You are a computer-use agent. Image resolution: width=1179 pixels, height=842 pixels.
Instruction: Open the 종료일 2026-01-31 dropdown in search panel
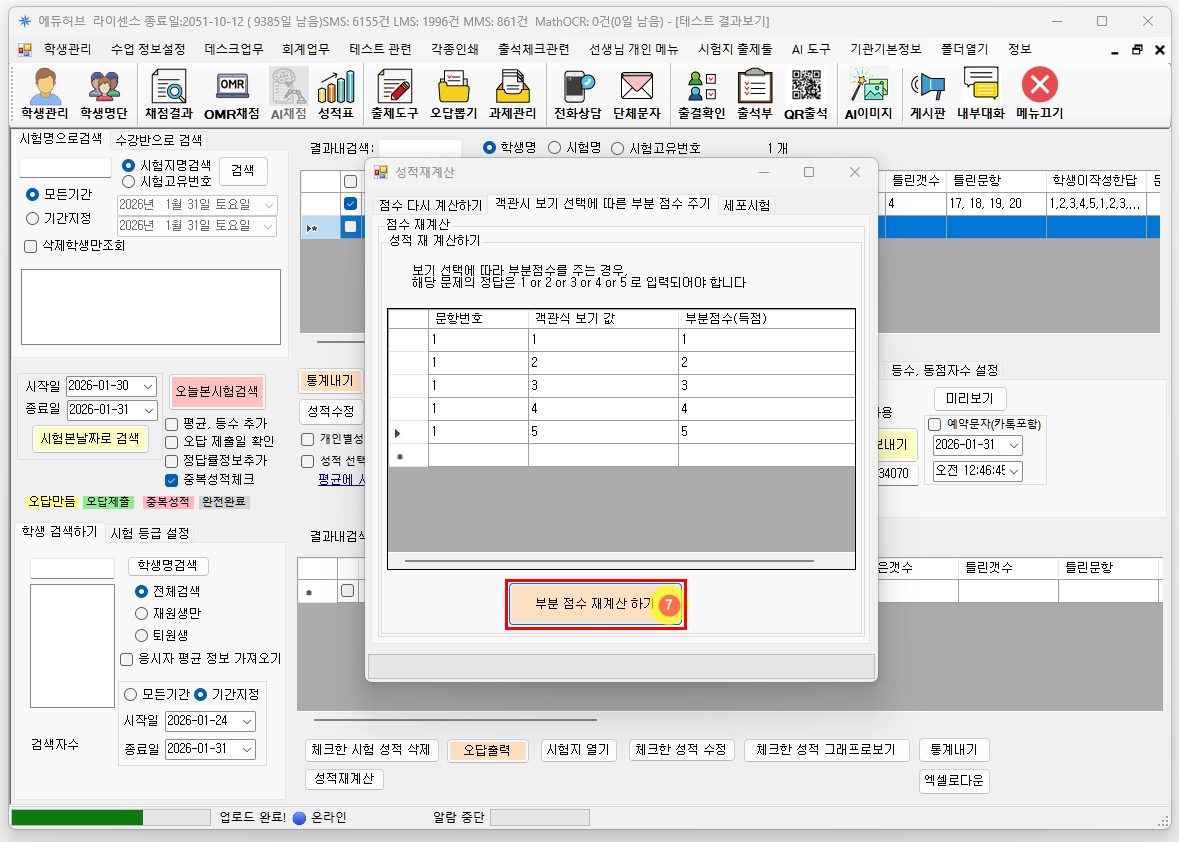148,410
